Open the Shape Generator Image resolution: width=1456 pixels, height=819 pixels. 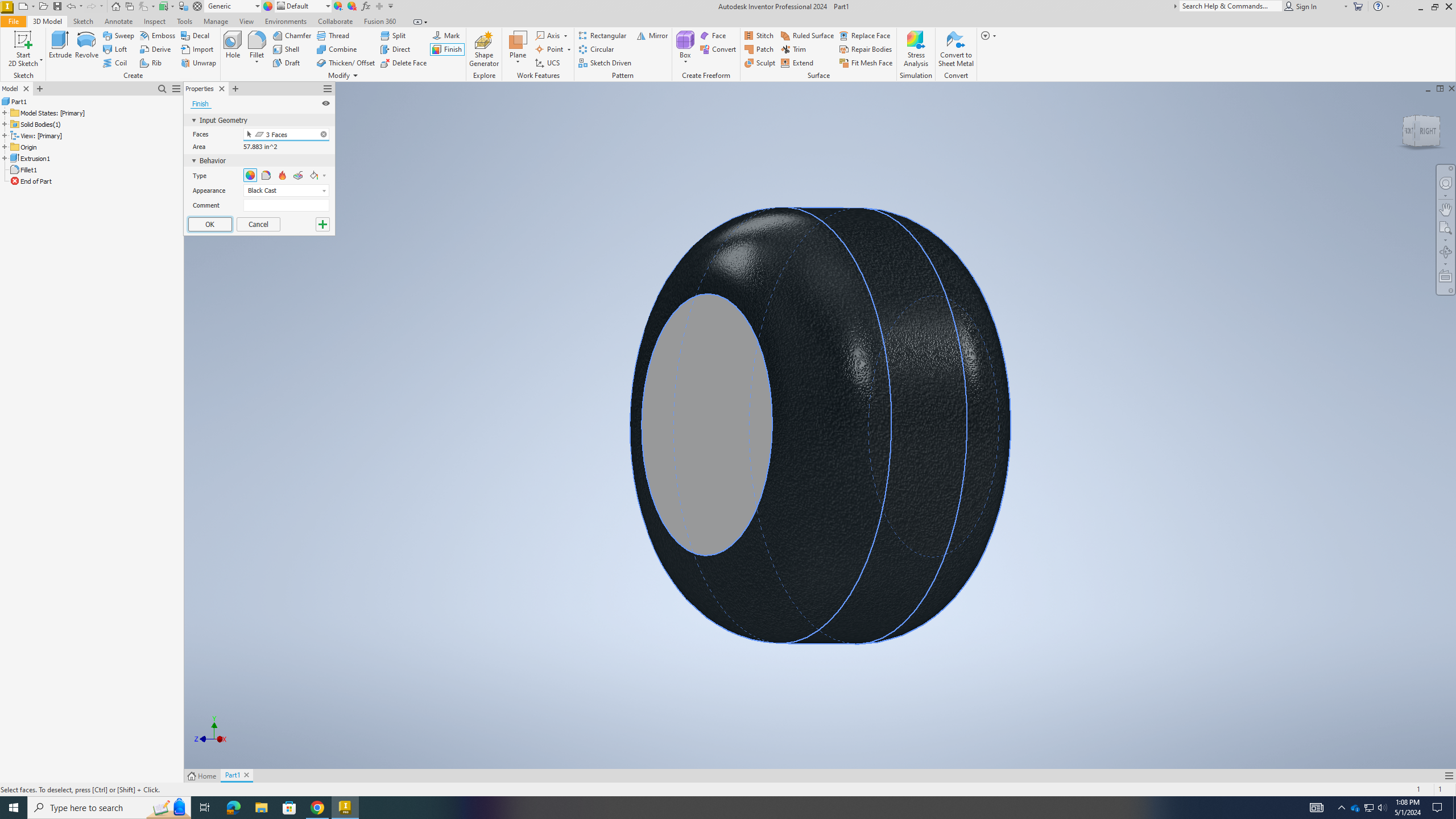484,49
